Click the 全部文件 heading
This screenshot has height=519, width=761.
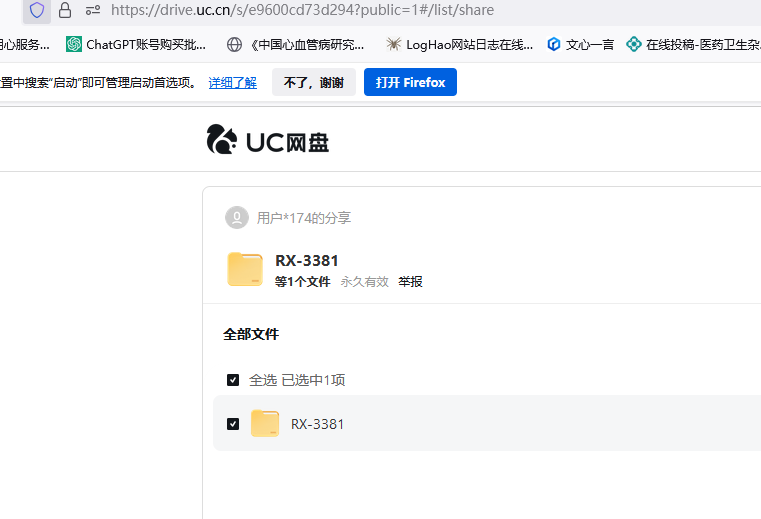[251, 334]
